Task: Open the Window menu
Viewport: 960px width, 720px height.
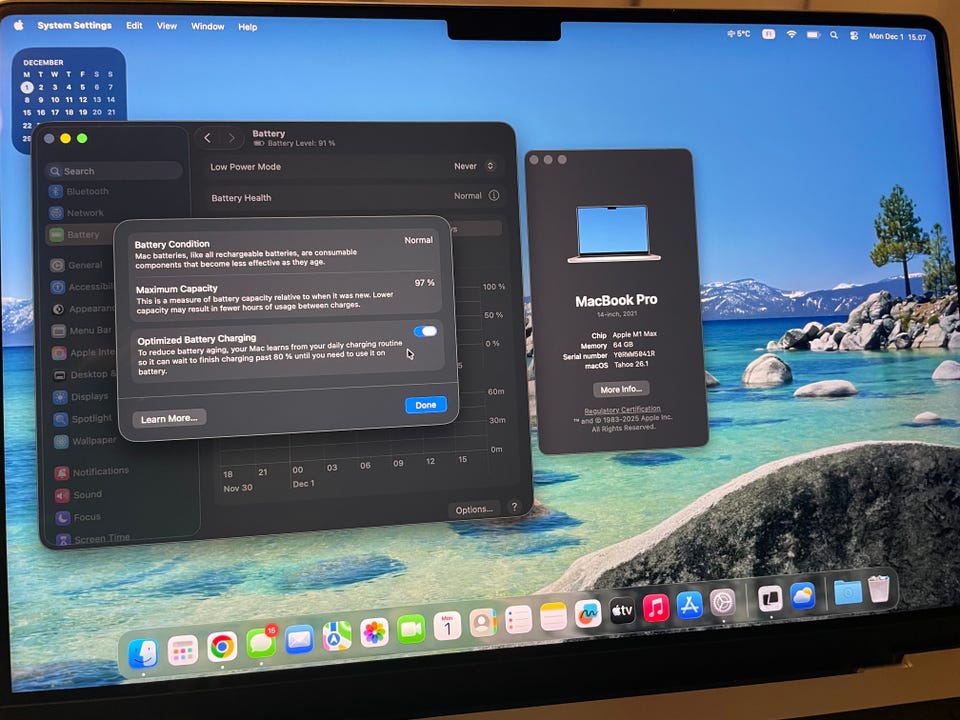Action: click(x=208, y=26)
